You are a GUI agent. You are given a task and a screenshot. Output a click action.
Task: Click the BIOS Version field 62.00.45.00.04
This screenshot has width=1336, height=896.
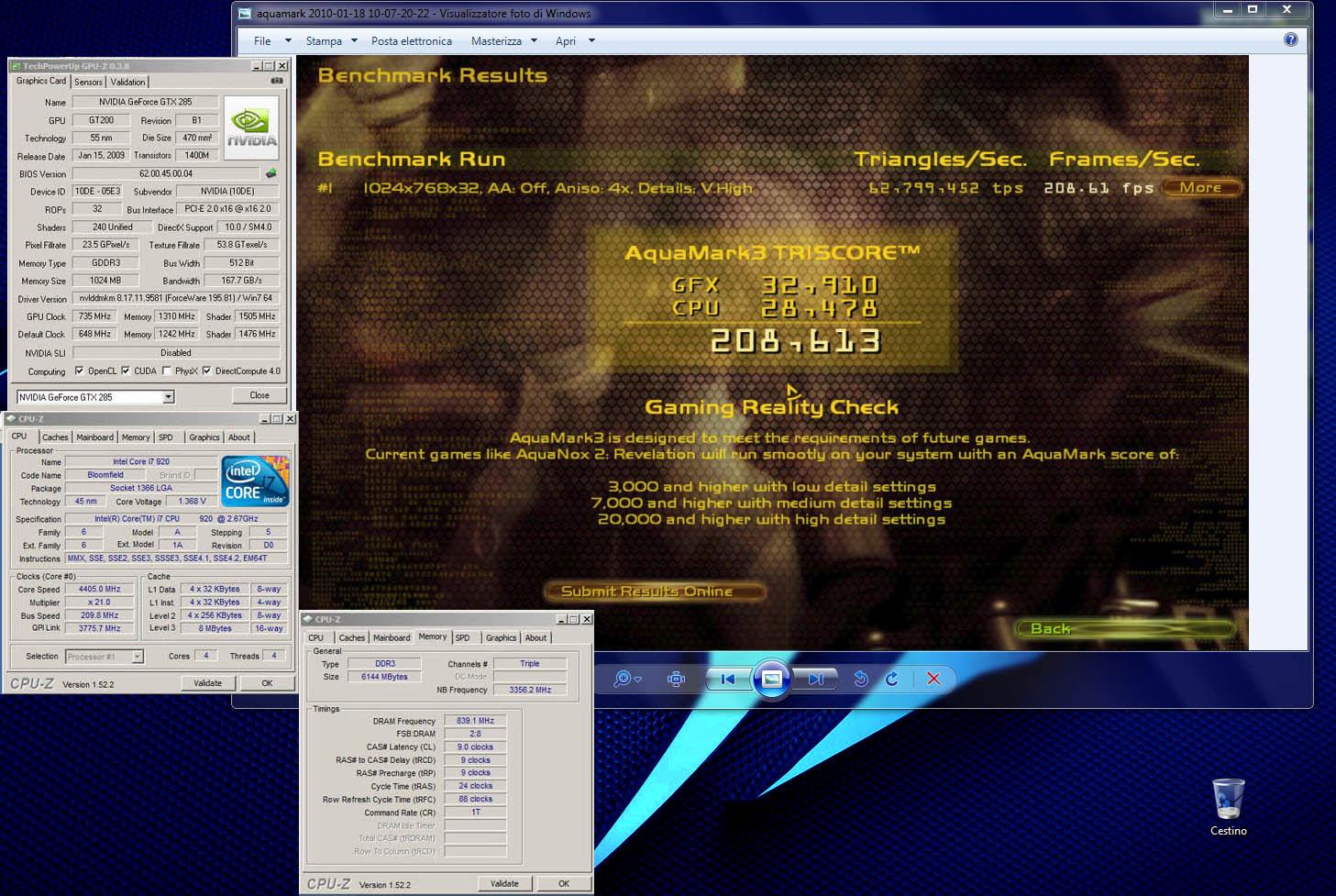click(x=166, y=173)
